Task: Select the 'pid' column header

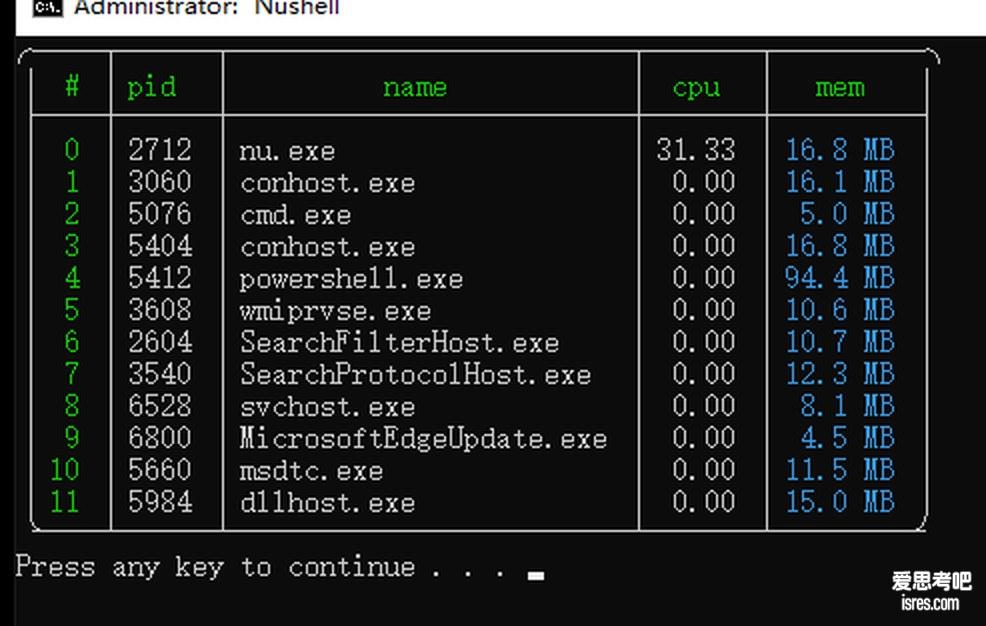Action: [x=152, y=87]
